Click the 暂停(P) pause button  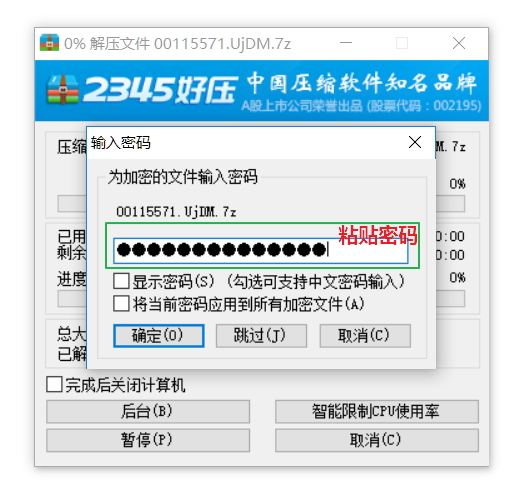(x=148, y=440)
